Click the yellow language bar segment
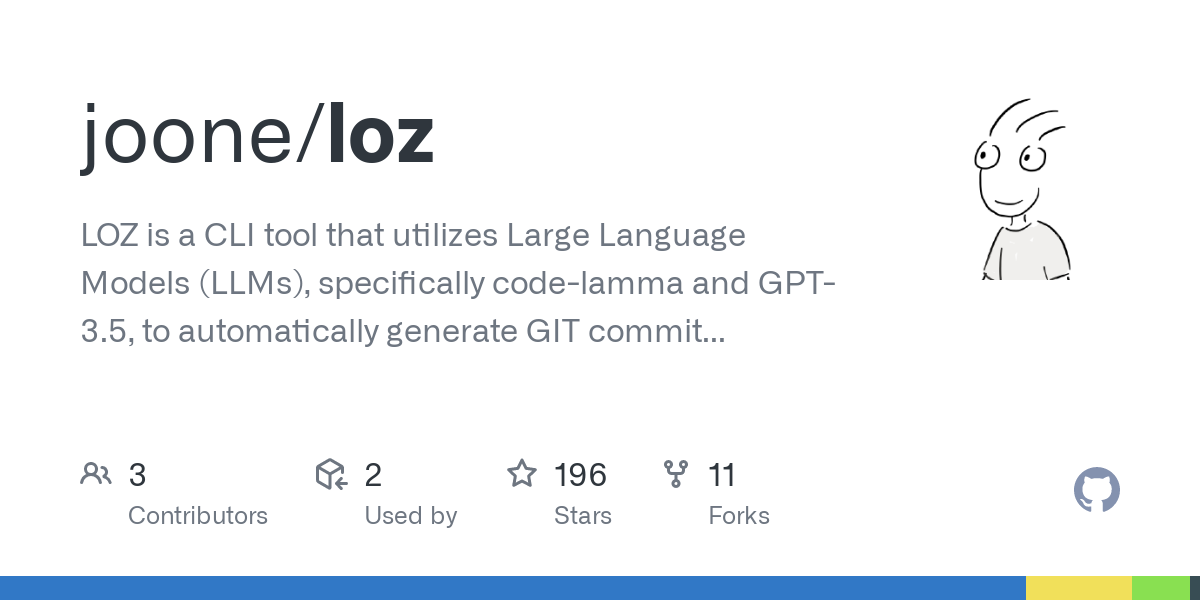The height and width of the screenshot is (600, 1200). click(x=1079, y=588)
